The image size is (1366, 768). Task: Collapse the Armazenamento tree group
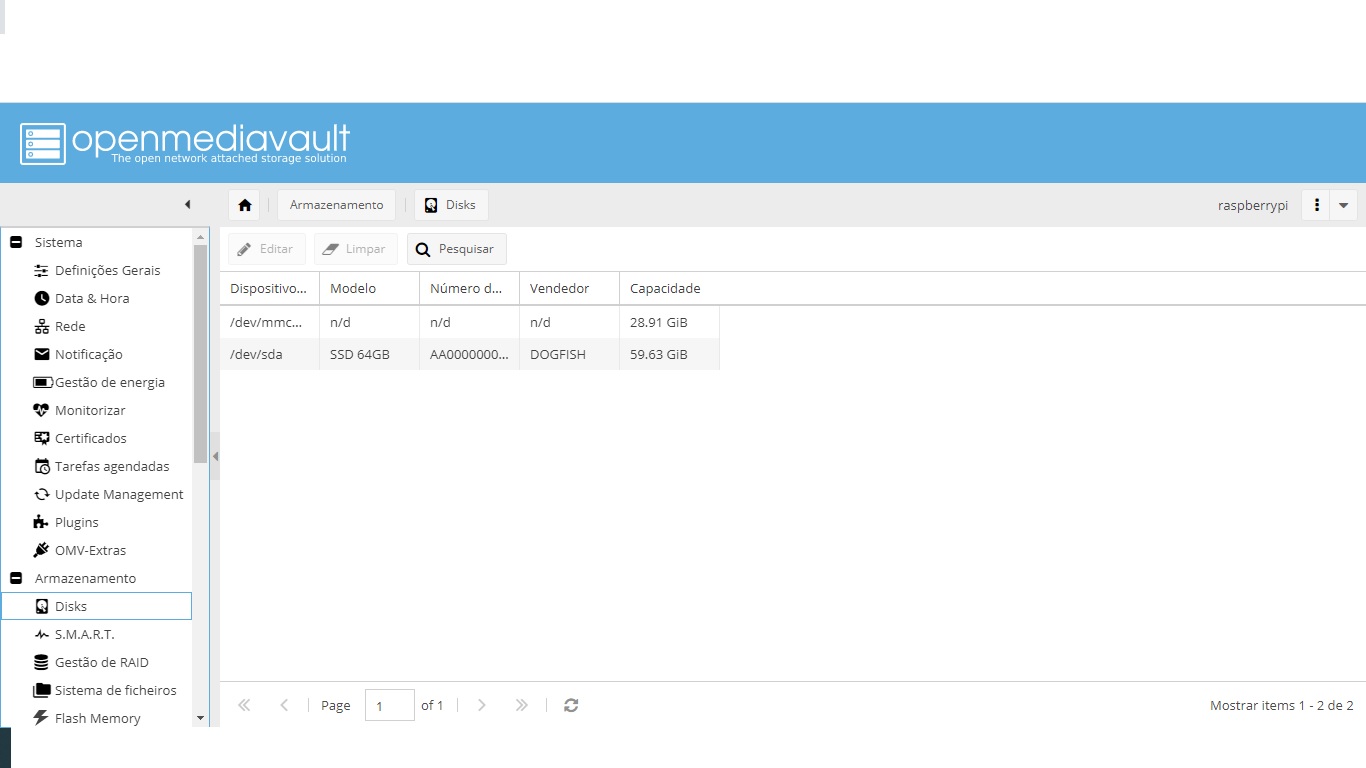click(x=16, y=578)
